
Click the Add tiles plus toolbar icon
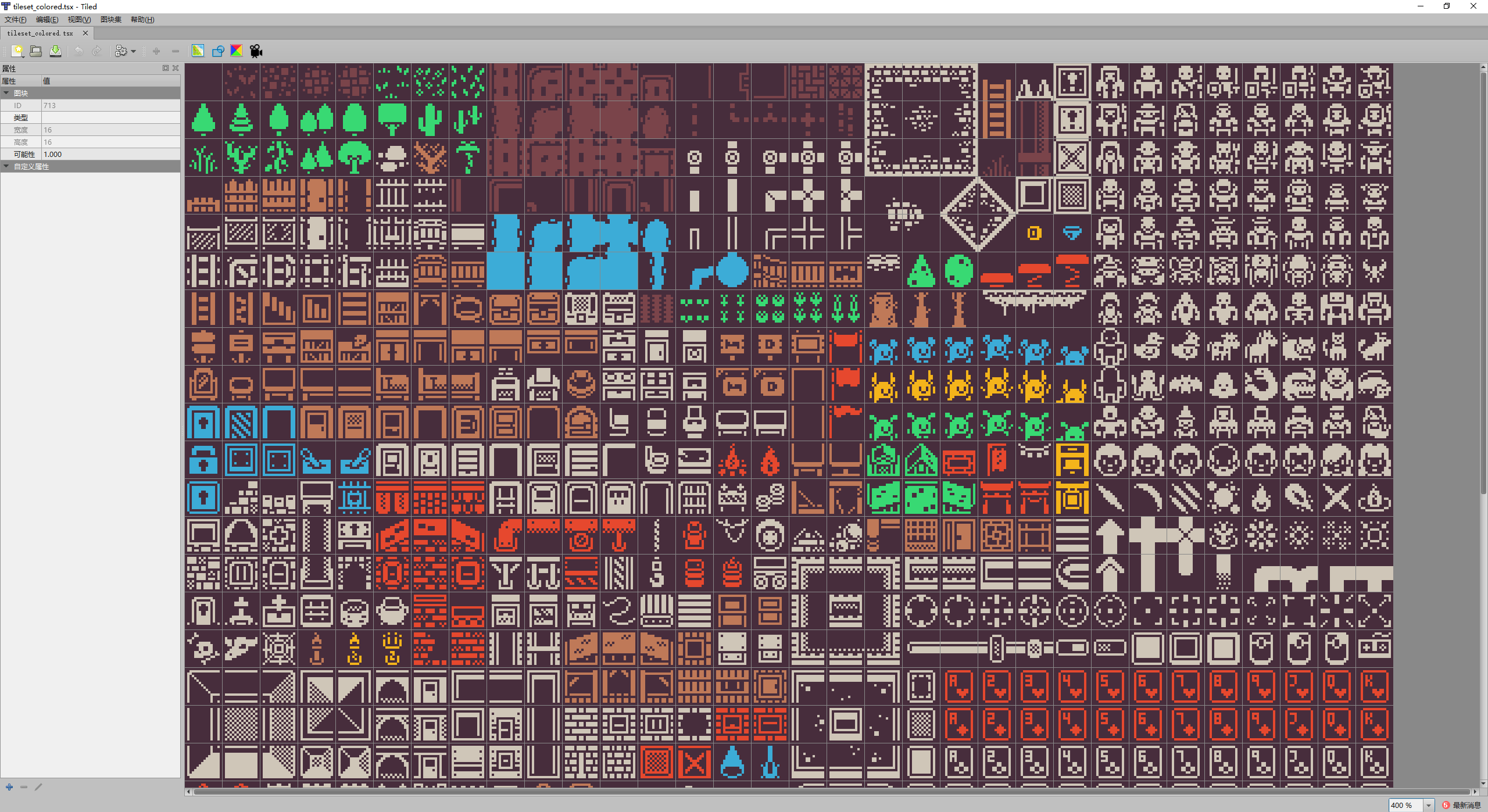tap(156, 51)
